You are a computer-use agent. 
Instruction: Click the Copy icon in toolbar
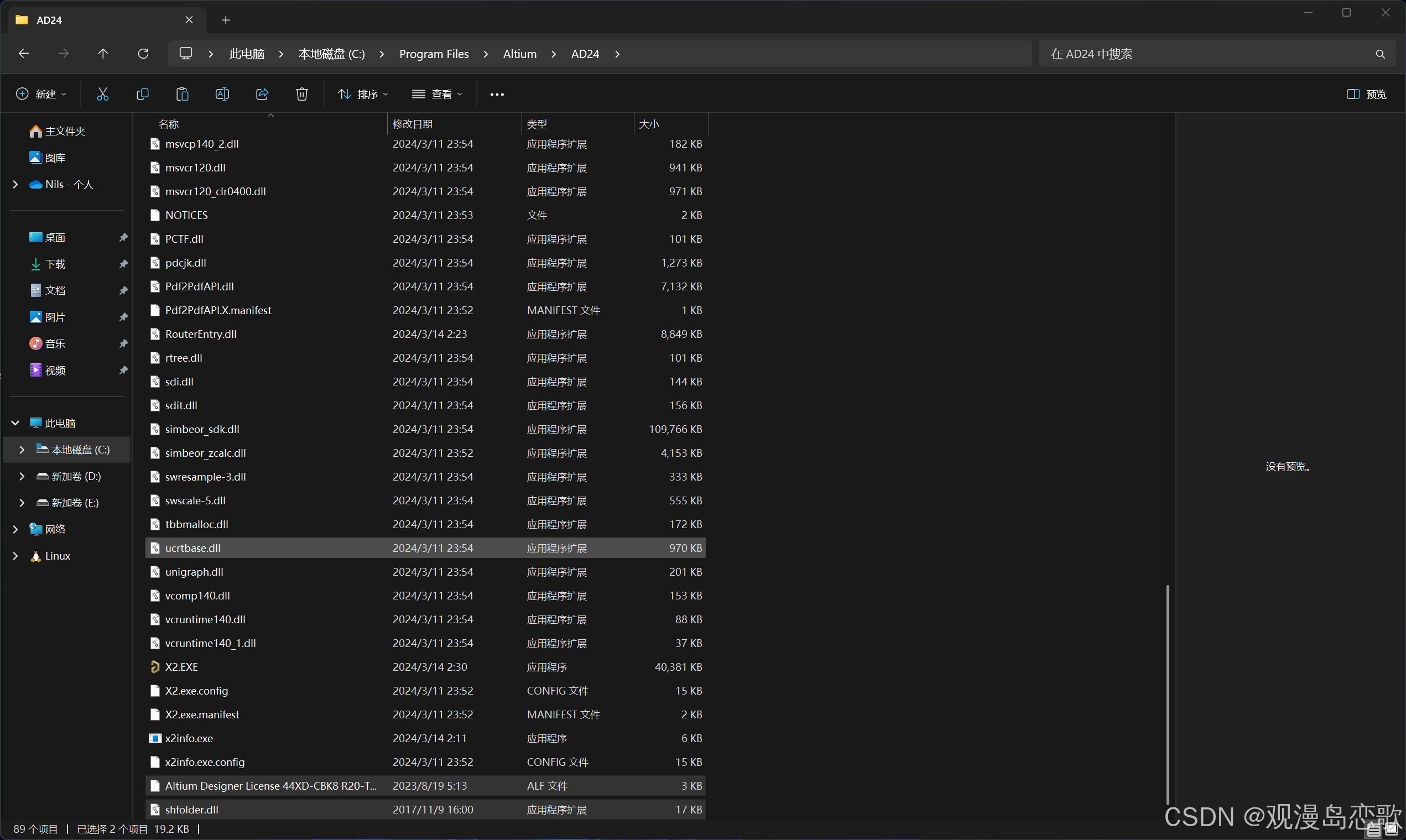pos(143,94)
